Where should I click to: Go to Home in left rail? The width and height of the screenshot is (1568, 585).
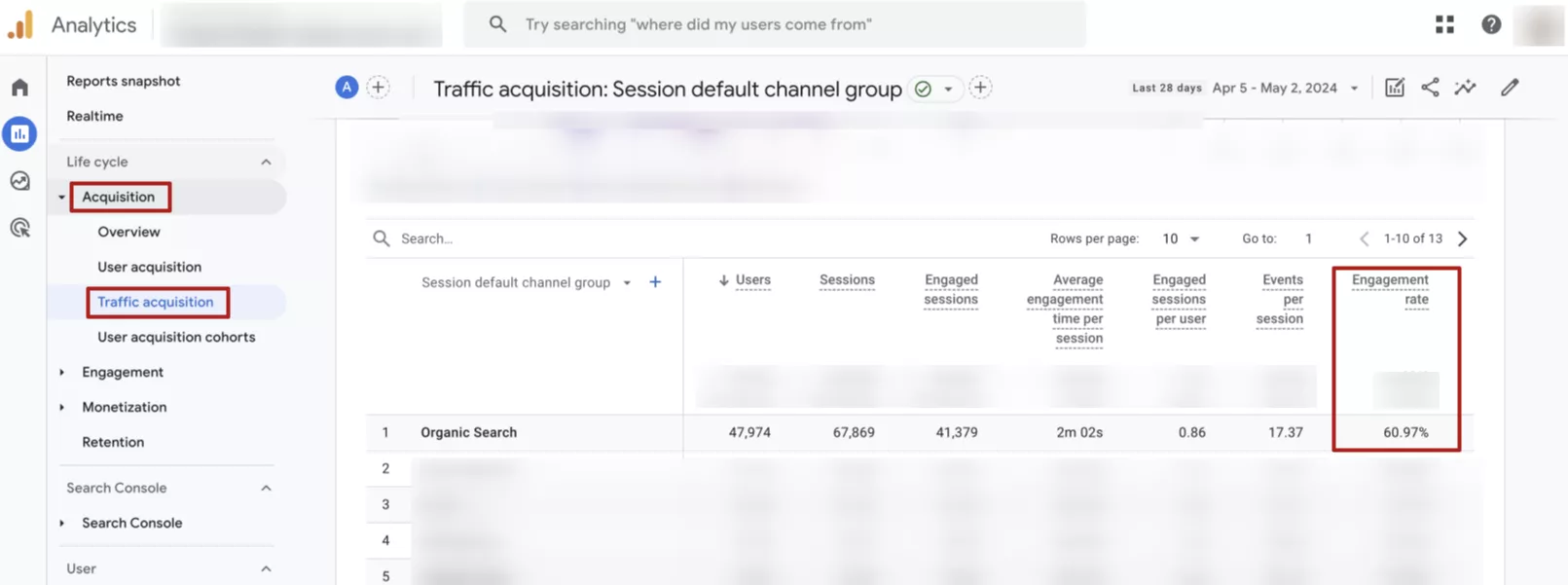tap(19, 88)
